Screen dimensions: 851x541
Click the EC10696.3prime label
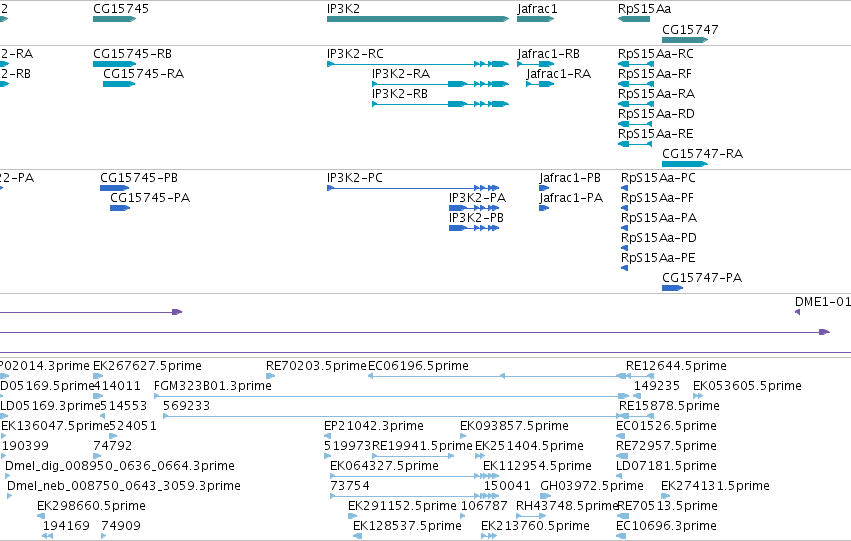(666, 526)
